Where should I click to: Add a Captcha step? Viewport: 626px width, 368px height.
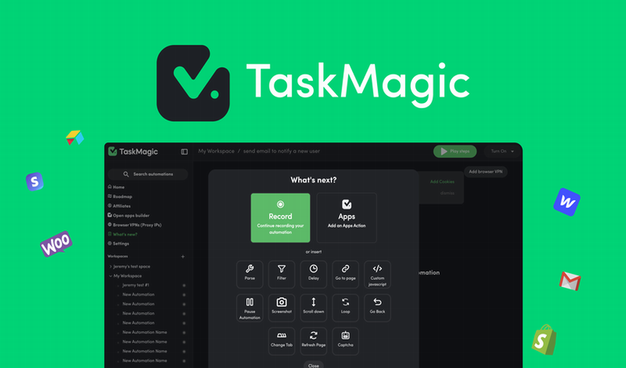(x=345, y=341)
